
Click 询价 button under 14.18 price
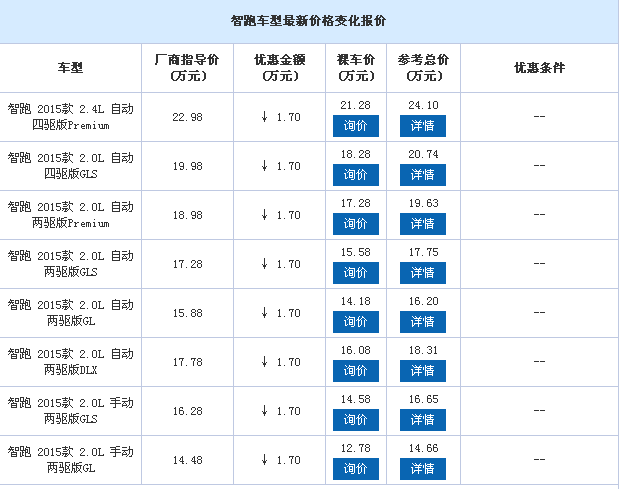click(356, 322)
